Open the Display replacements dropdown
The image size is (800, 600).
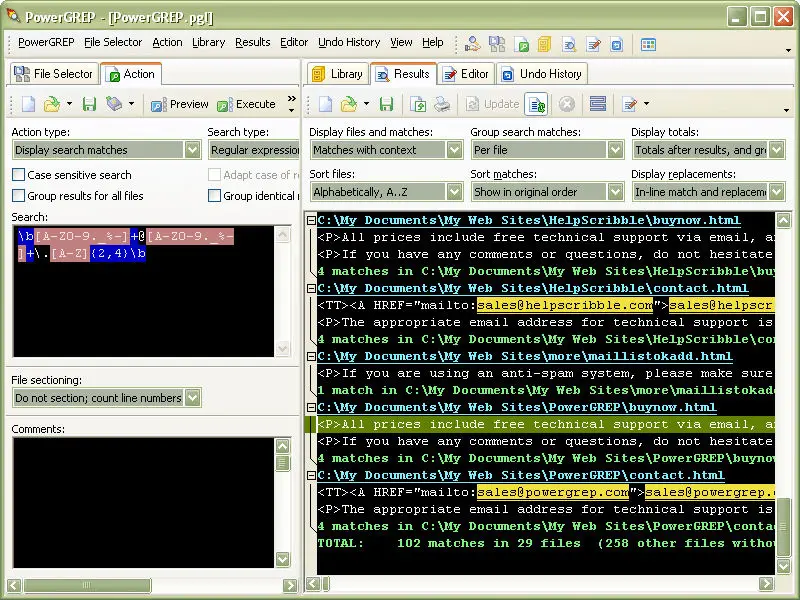[x=777, y=192]
